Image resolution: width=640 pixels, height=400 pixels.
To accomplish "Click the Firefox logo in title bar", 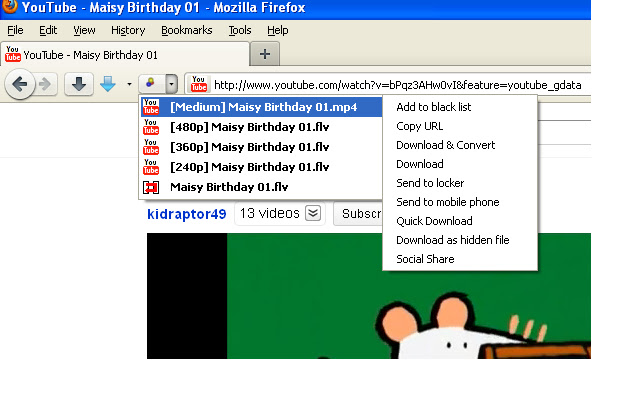I will 9,6.
